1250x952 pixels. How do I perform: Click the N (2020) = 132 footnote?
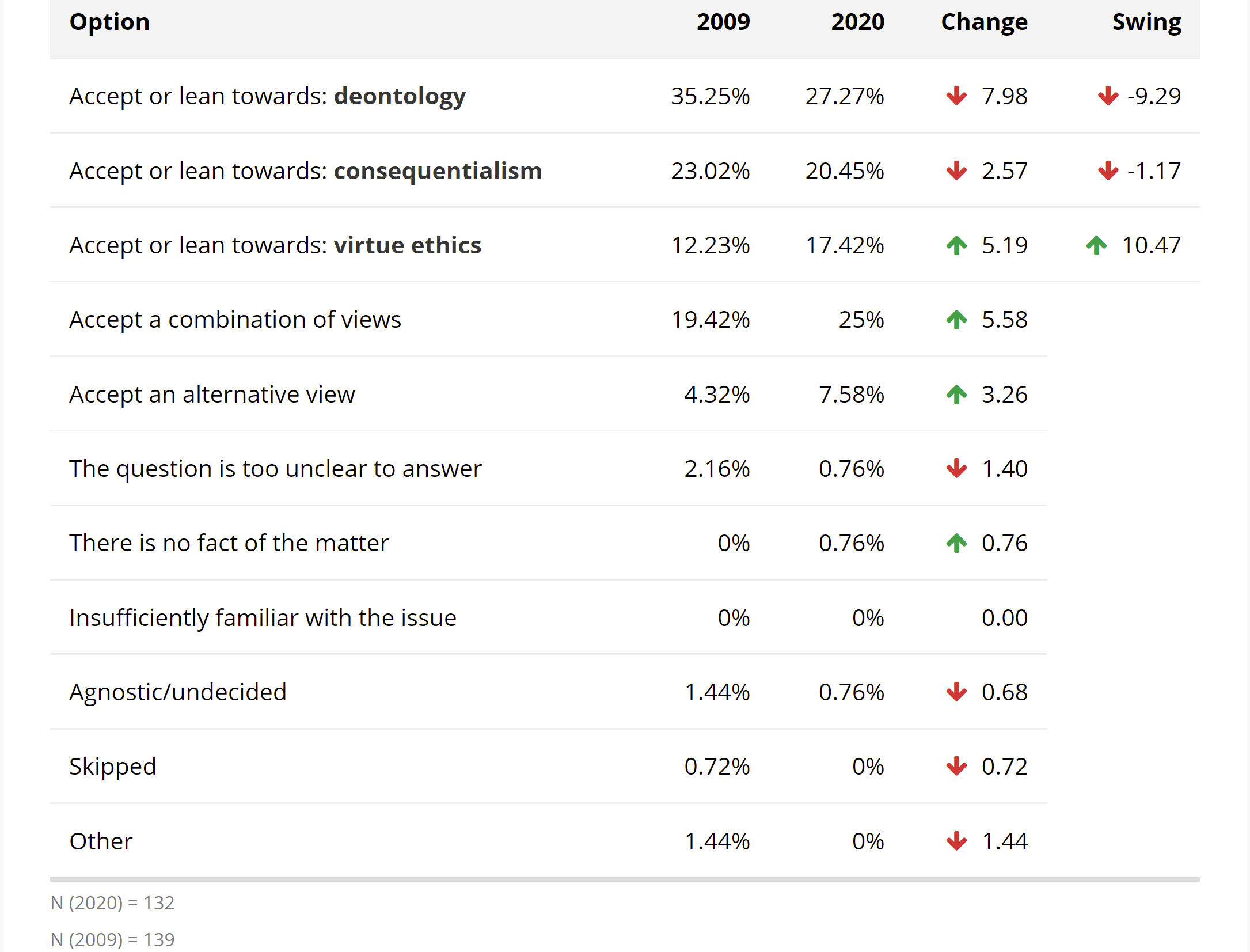point(113,902)
